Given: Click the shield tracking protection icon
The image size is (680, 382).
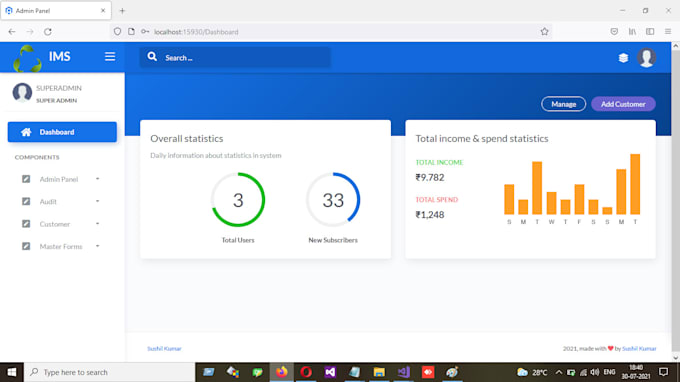Looking at the screenshot, I should (117, 31).
